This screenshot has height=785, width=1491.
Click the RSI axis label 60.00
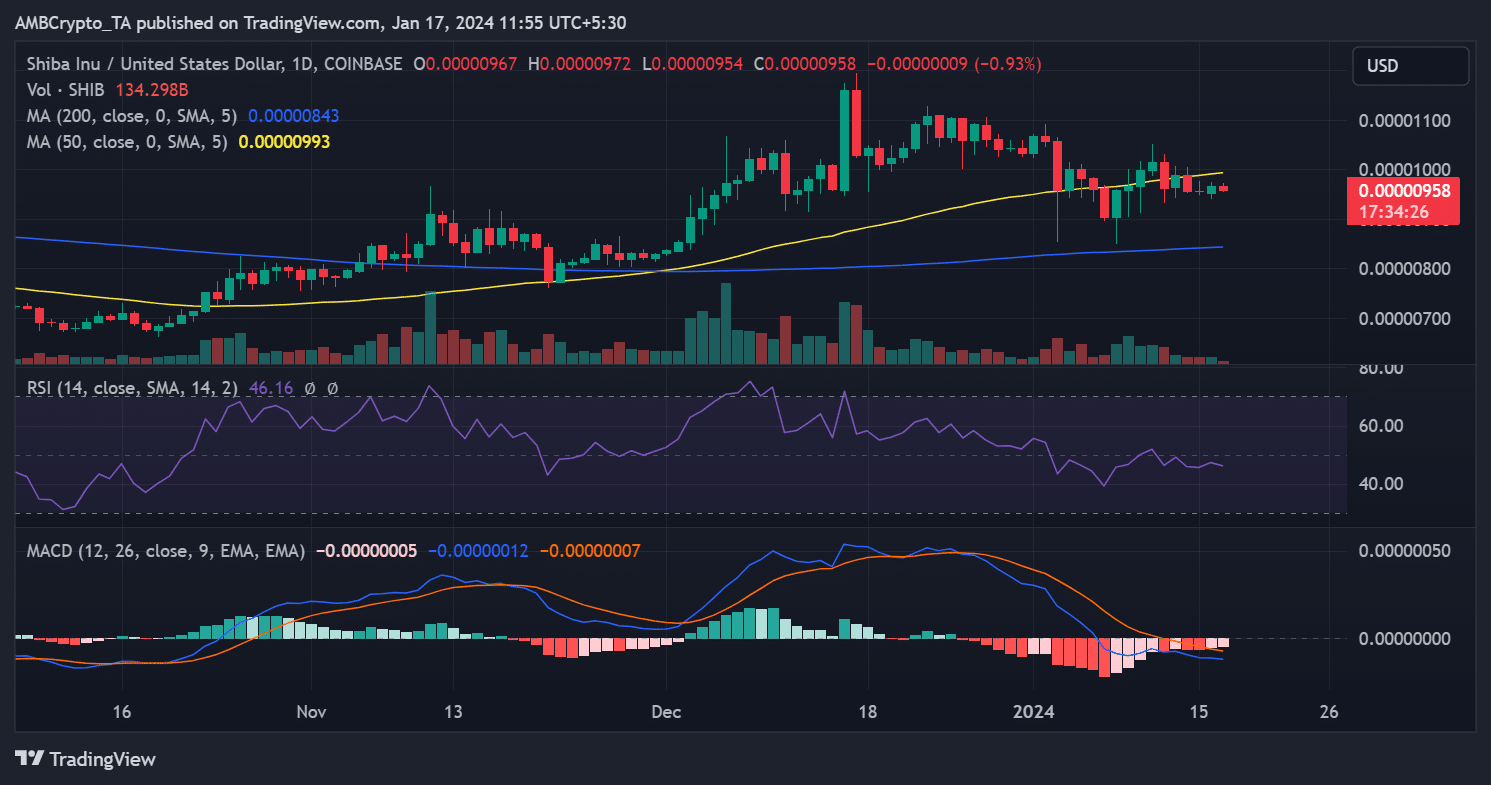coord(1383,426)
